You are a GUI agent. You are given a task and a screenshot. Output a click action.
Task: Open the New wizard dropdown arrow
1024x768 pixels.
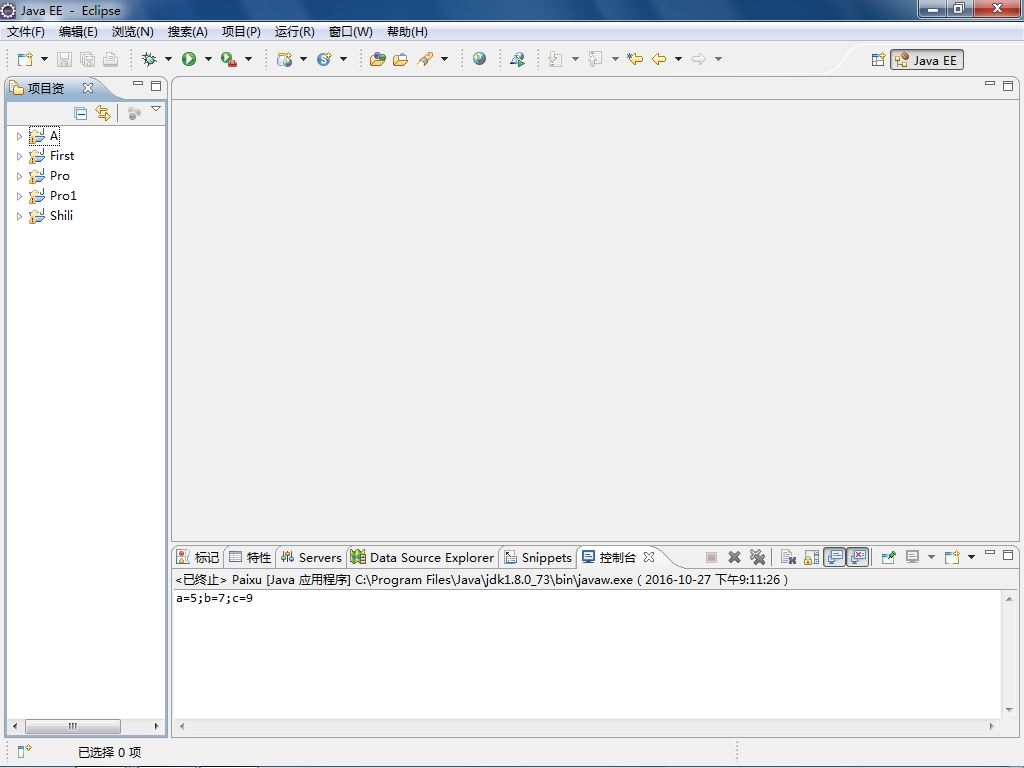pyautogui.click(x=44, y=59)
